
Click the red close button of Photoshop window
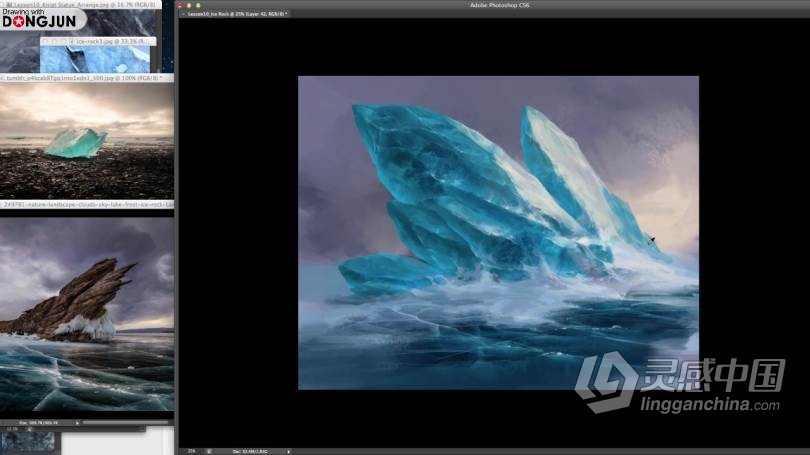click(x=180, y=5)
